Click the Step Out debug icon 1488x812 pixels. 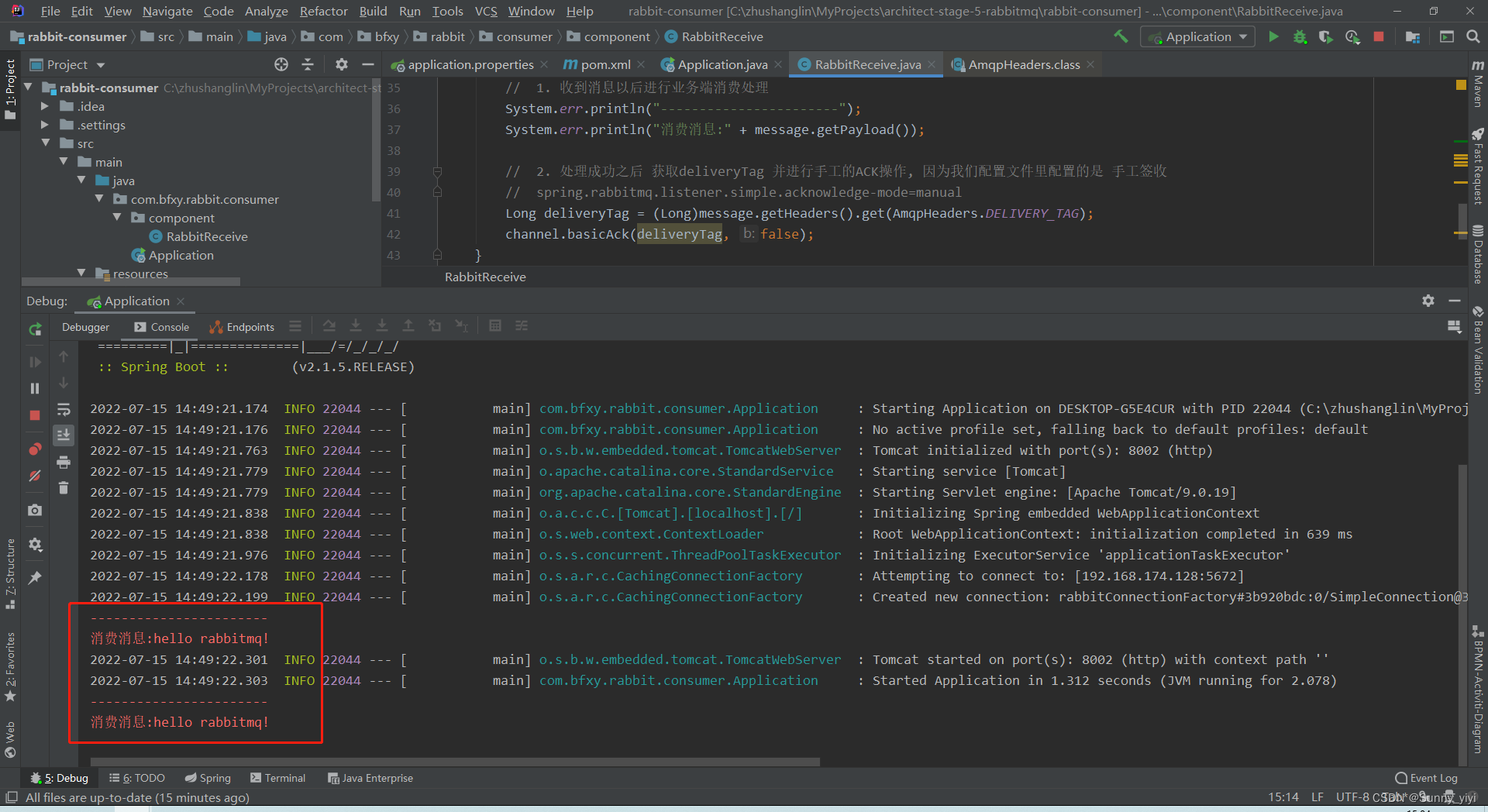[x=408, y=326]
